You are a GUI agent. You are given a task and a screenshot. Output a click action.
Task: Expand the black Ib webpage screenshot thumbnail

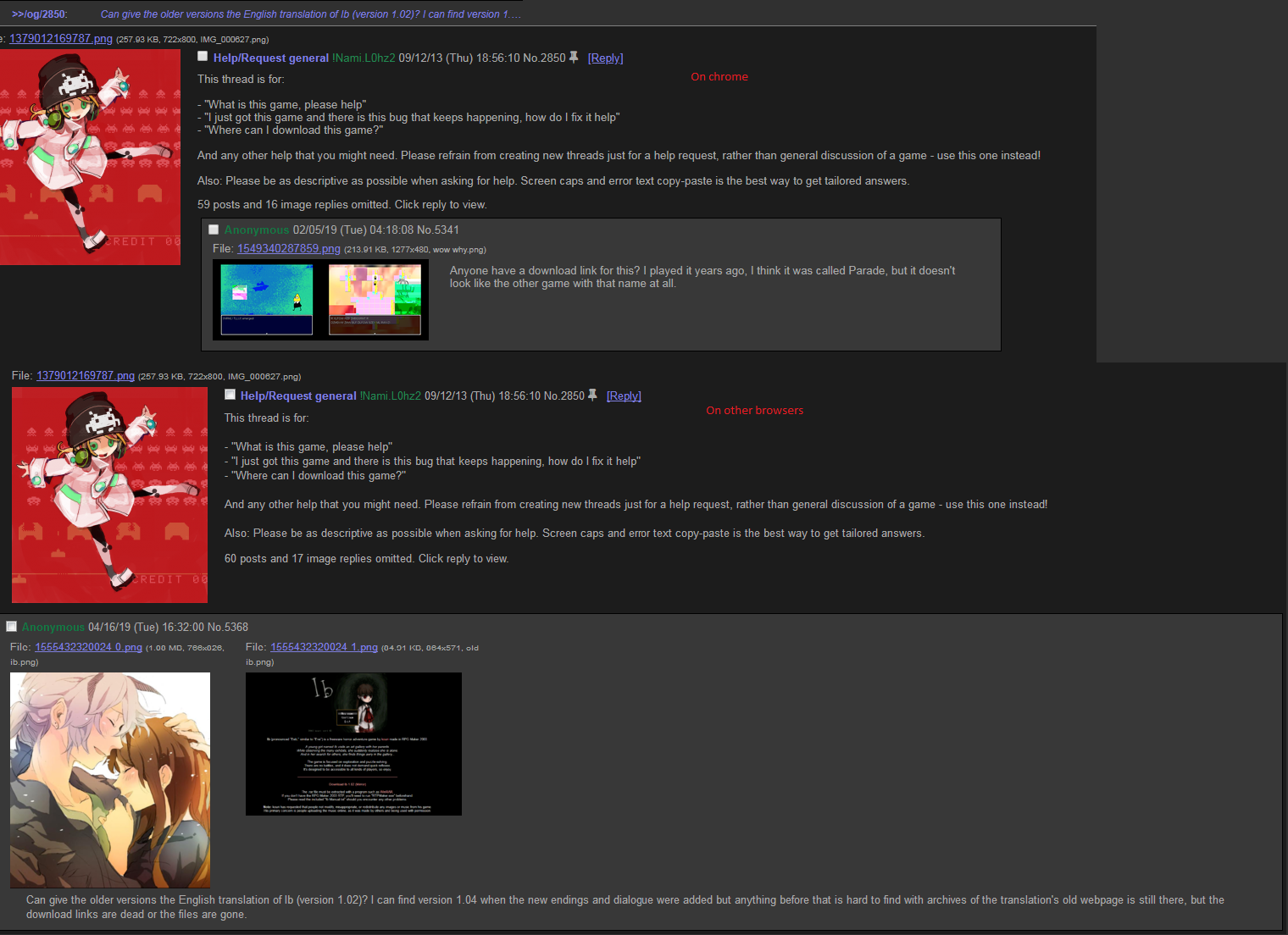pyautogui.click(x=353, y=744)
